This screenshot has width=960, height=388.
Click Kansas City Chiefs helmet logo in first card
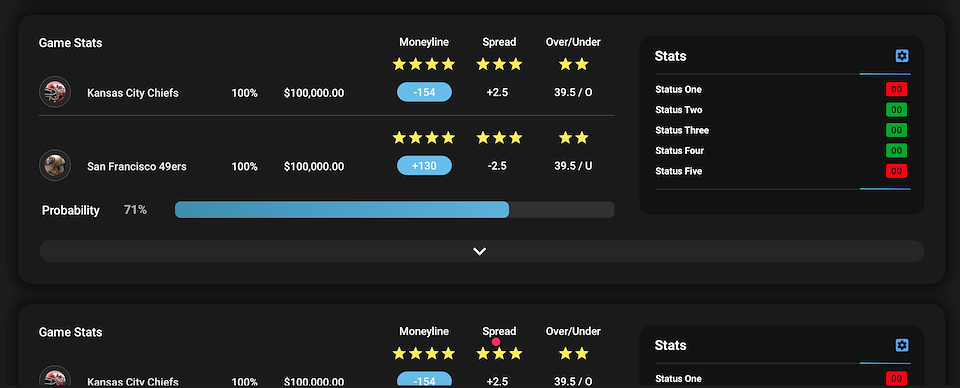[x=55, y=92]
